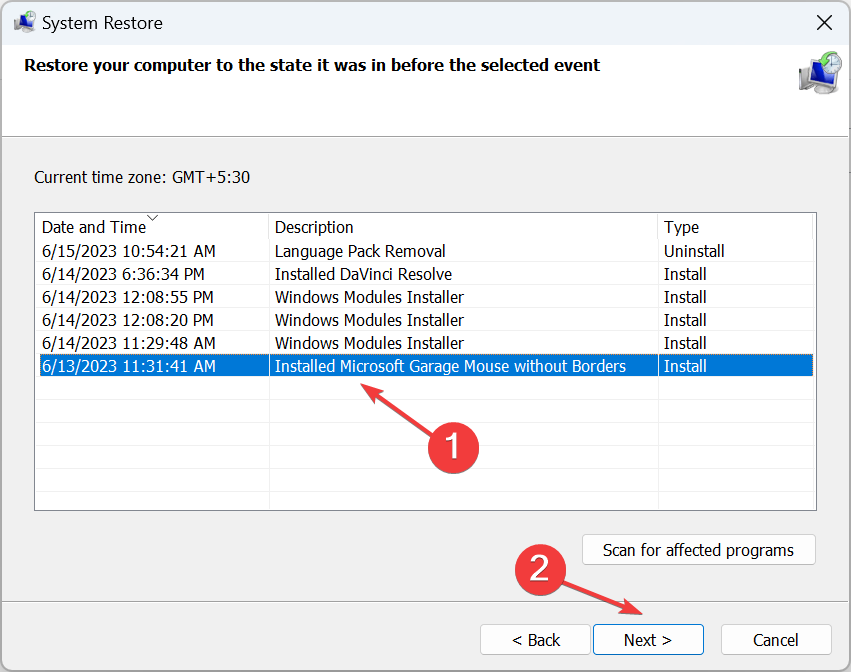The height and width of the screenshot is (672, 851).
Task: Click the 6/15/2023 10:54:21 AM date cell
Action: point(128,251)
